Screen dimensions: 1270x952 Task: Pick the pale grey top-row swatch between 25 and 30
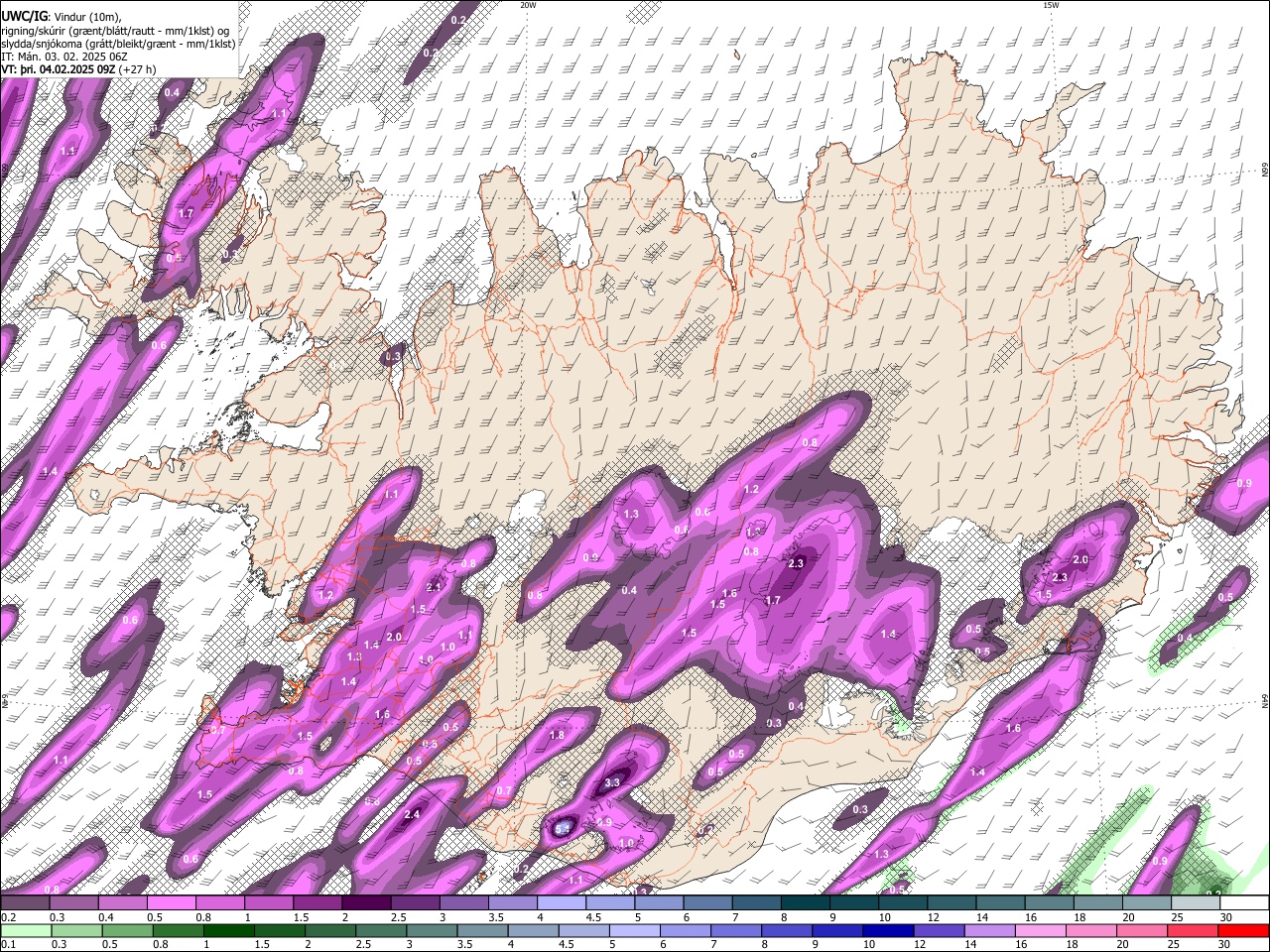click(x=1196, y=902)
